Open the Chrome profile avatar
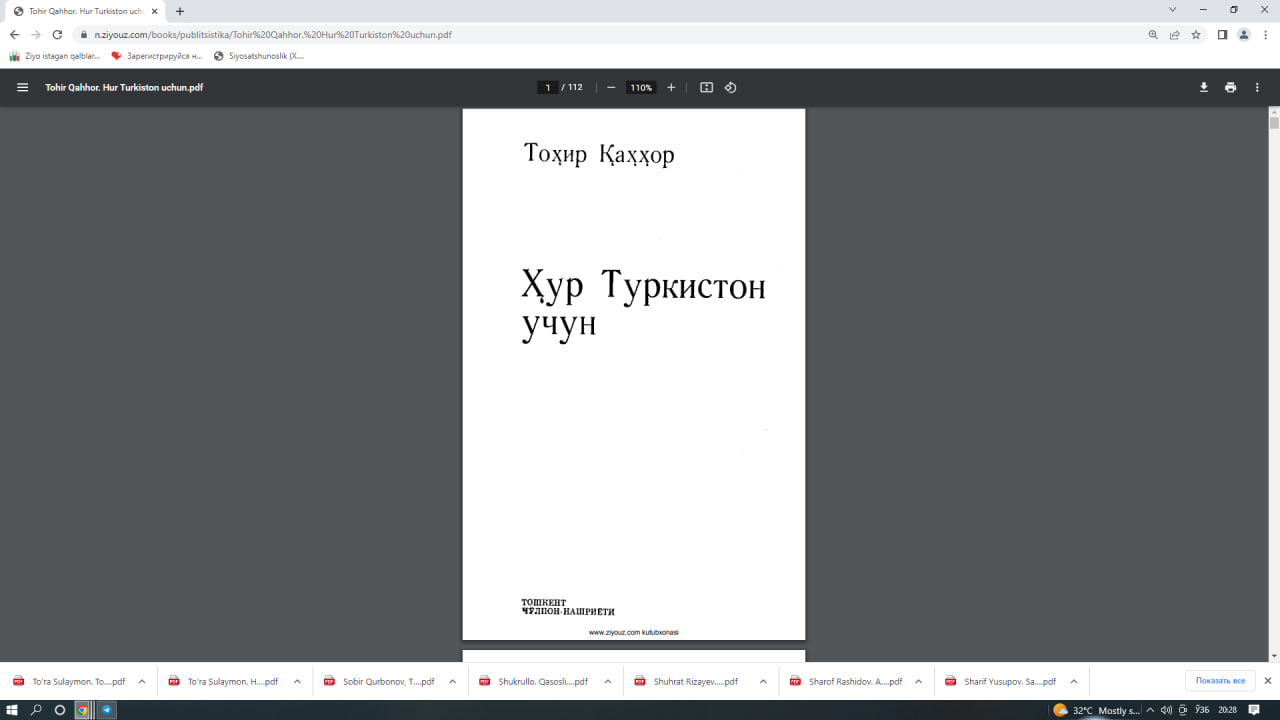The width and height of the screenshot is (1280, 720). tap(1244, 34)
